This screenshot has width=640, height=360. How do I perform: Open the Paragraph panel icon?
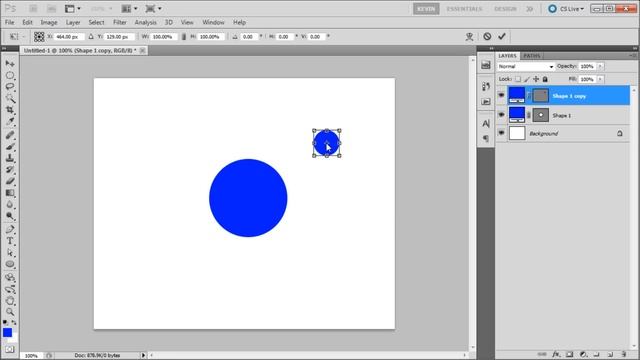[x=486, y=138]
